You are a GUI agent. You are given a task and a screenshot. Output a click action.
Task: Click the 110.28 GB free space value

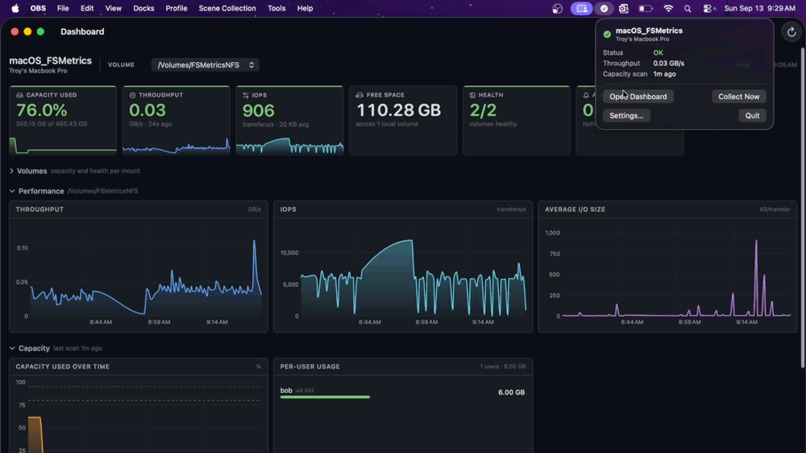click(x=398, y=110)
